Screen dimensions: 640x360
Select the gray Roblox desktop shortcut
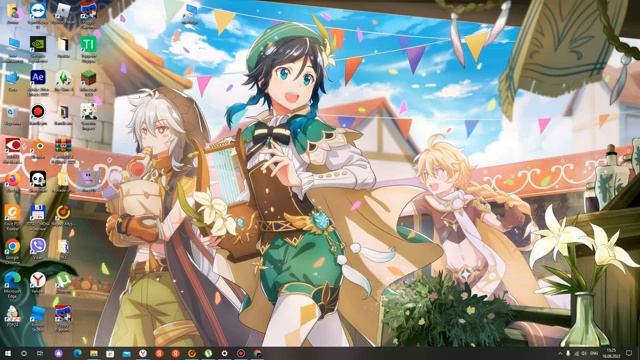pyautogui.click(x=63, y=11)
